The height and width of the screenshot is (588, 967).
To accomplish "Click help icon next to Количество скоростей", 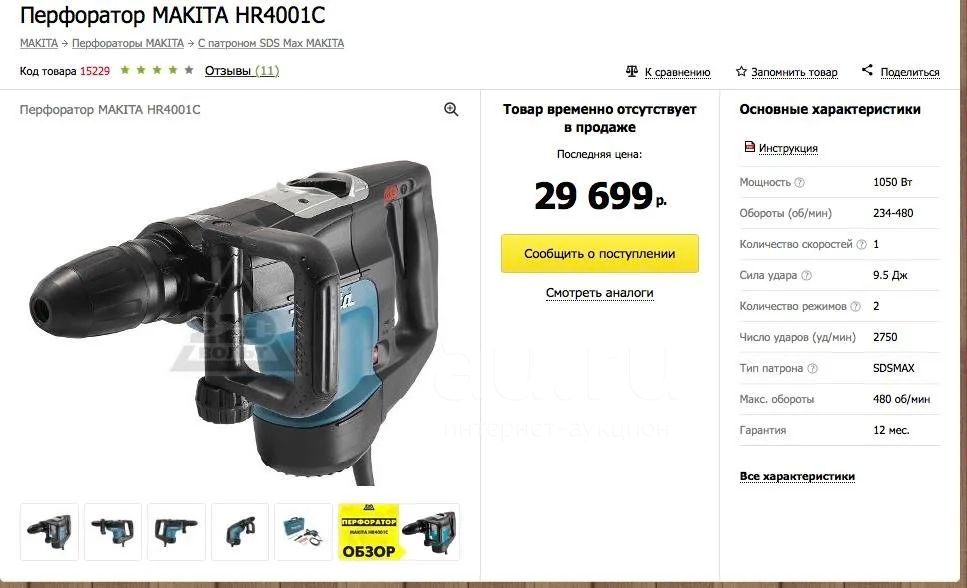I will 862,244.
